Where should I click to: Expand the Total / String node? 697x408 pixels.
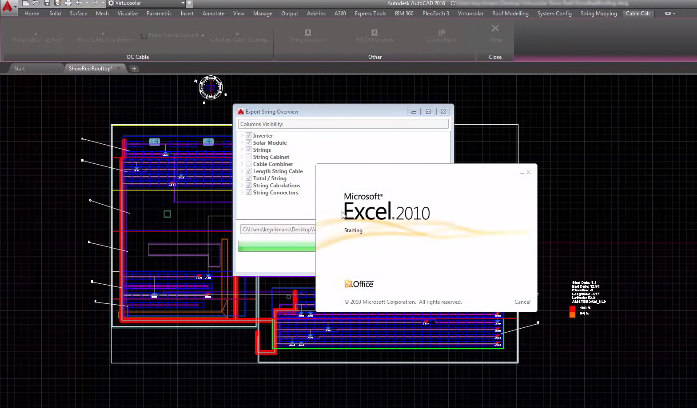click(x=242, y=178)
